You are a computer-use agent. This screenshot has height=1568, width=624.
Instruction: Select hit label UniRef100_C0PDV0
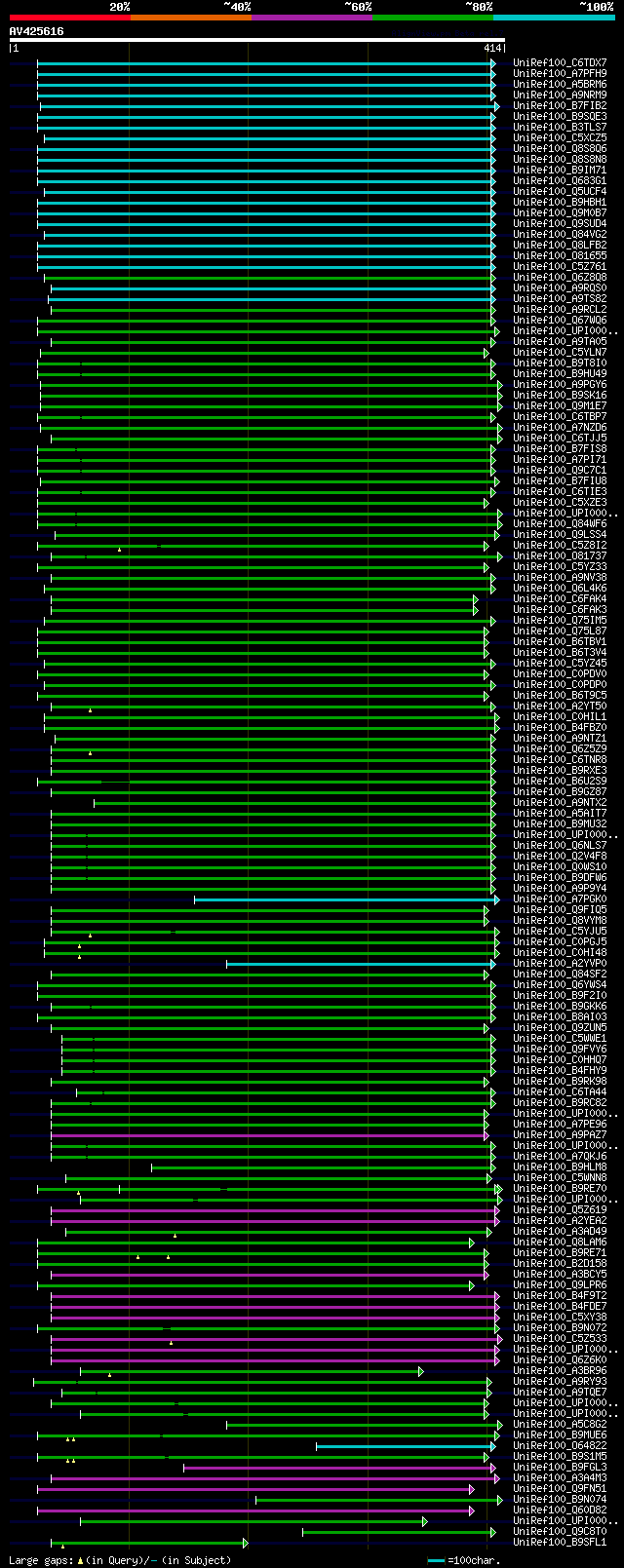560,673
